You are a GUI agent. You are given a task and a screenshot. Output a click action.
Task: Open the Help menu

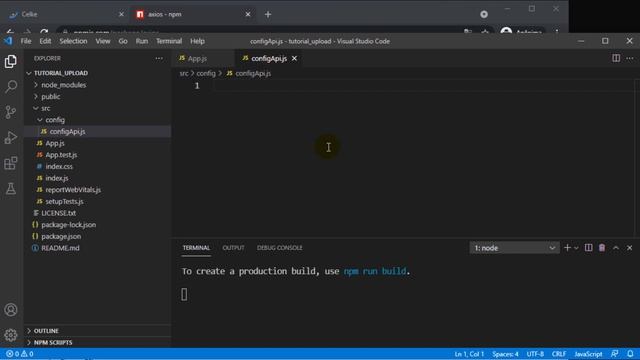click(x=197, y=41)
